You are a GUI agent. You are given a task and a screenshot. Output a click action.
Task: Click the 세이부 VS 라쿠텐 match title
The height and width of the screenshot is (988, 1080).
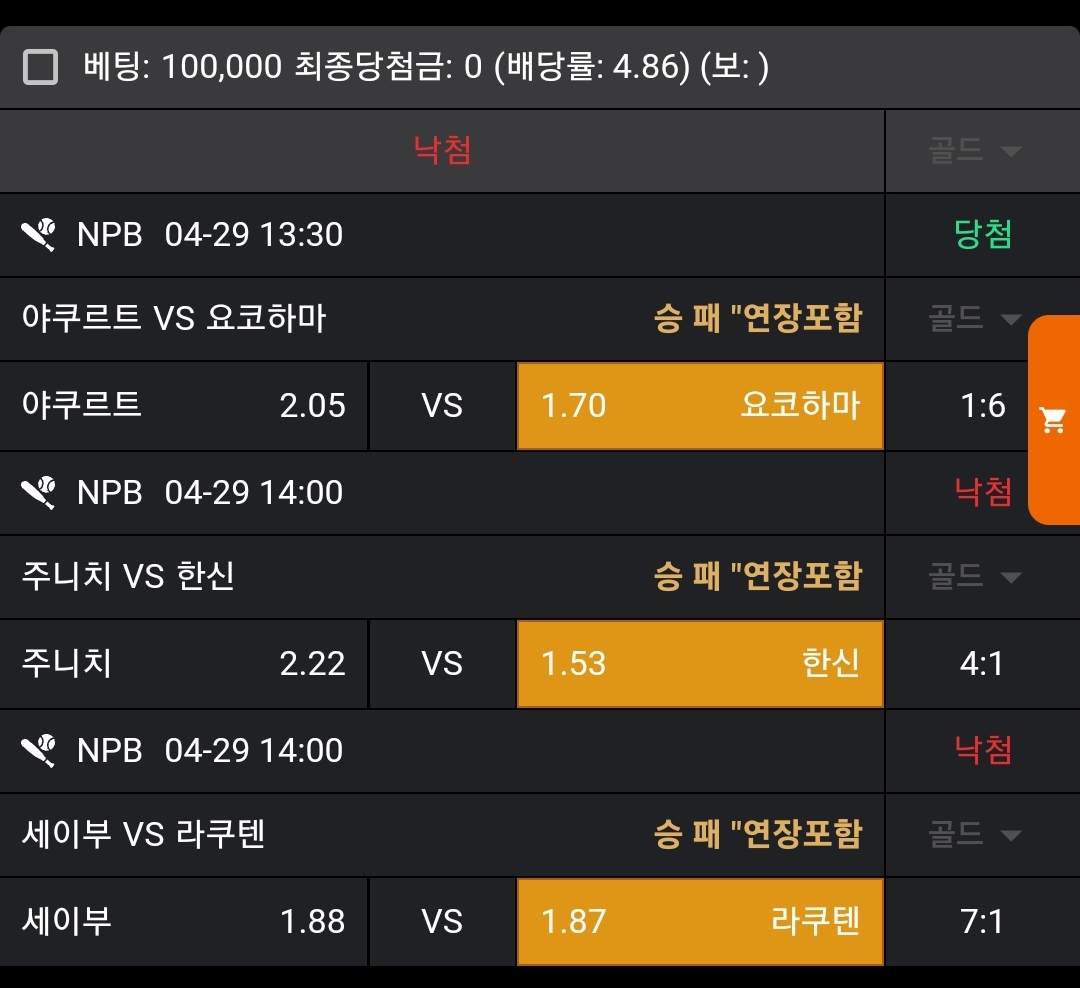point(144,835)
